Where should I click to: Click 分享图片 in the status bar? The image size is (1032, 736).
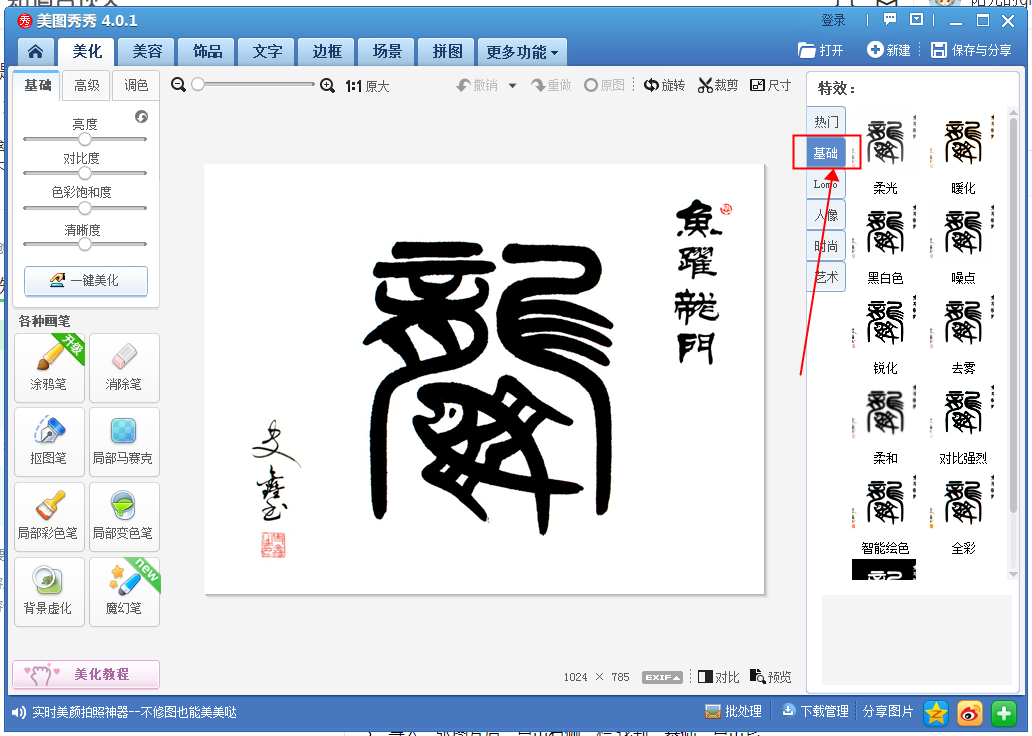pyautogui.click(x=888, y=712)
